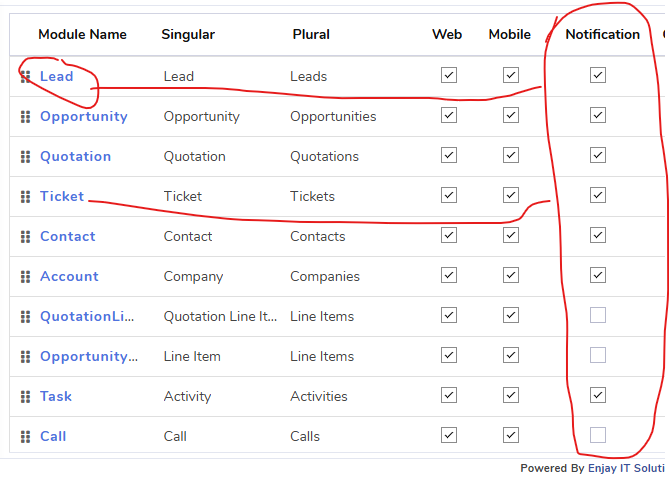669x477 pixels.
Task: Click the drag handle next to Call
Action: 26,436
